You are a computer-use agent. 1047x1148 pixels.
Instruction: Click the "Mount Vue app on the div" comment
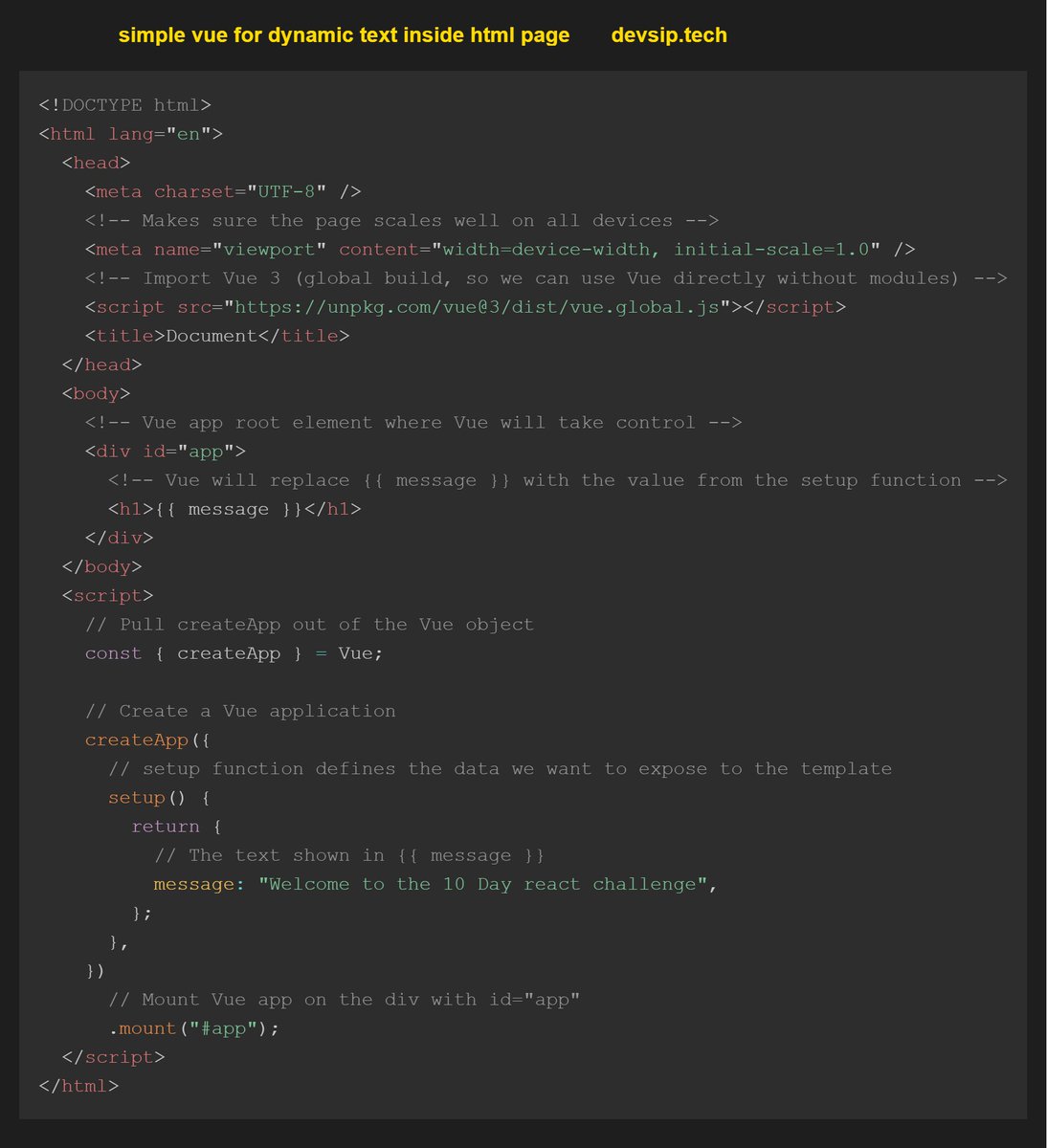(345, 999)
